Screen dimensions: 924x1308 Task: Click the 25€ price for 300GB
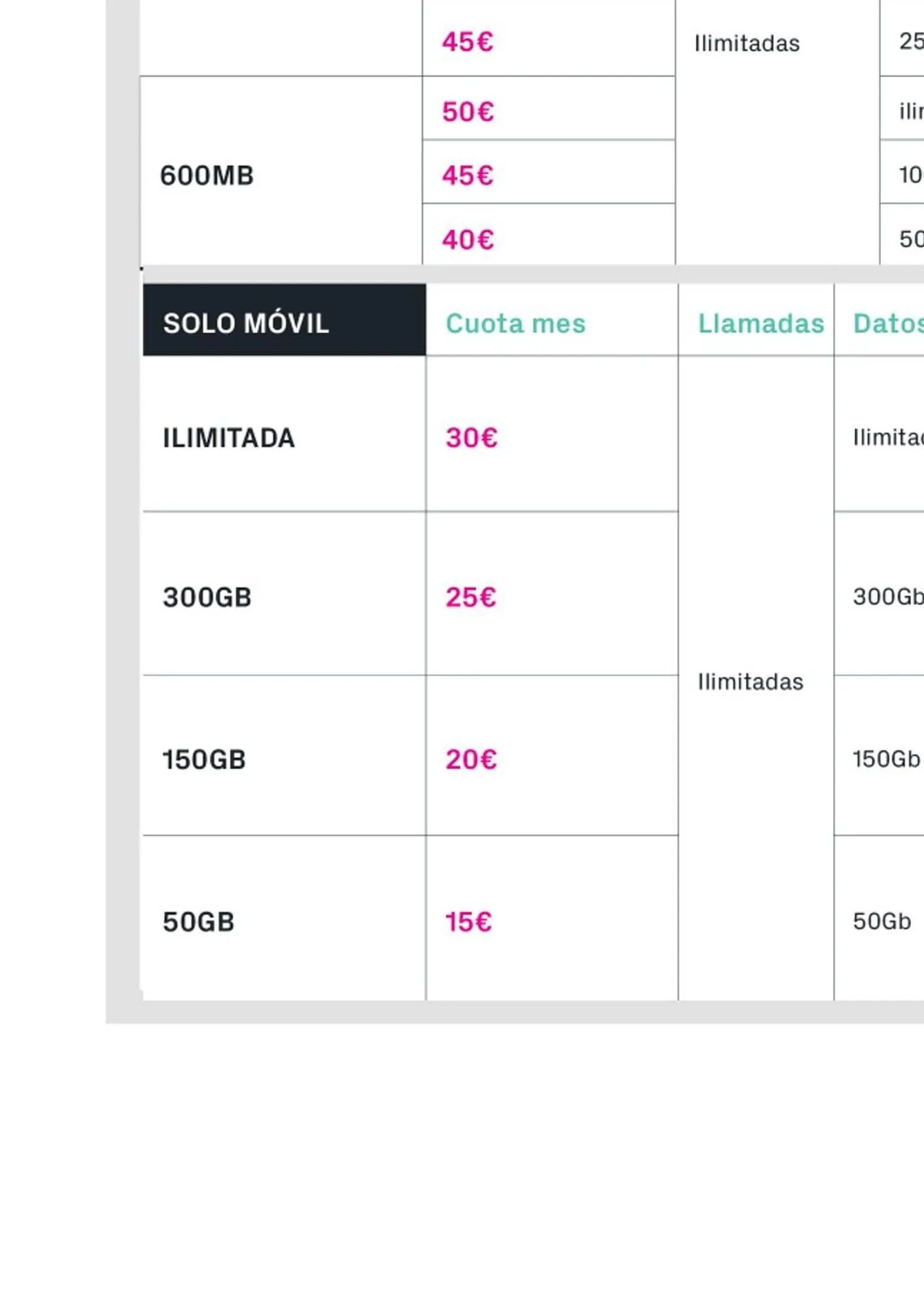(x=471, y=597)
